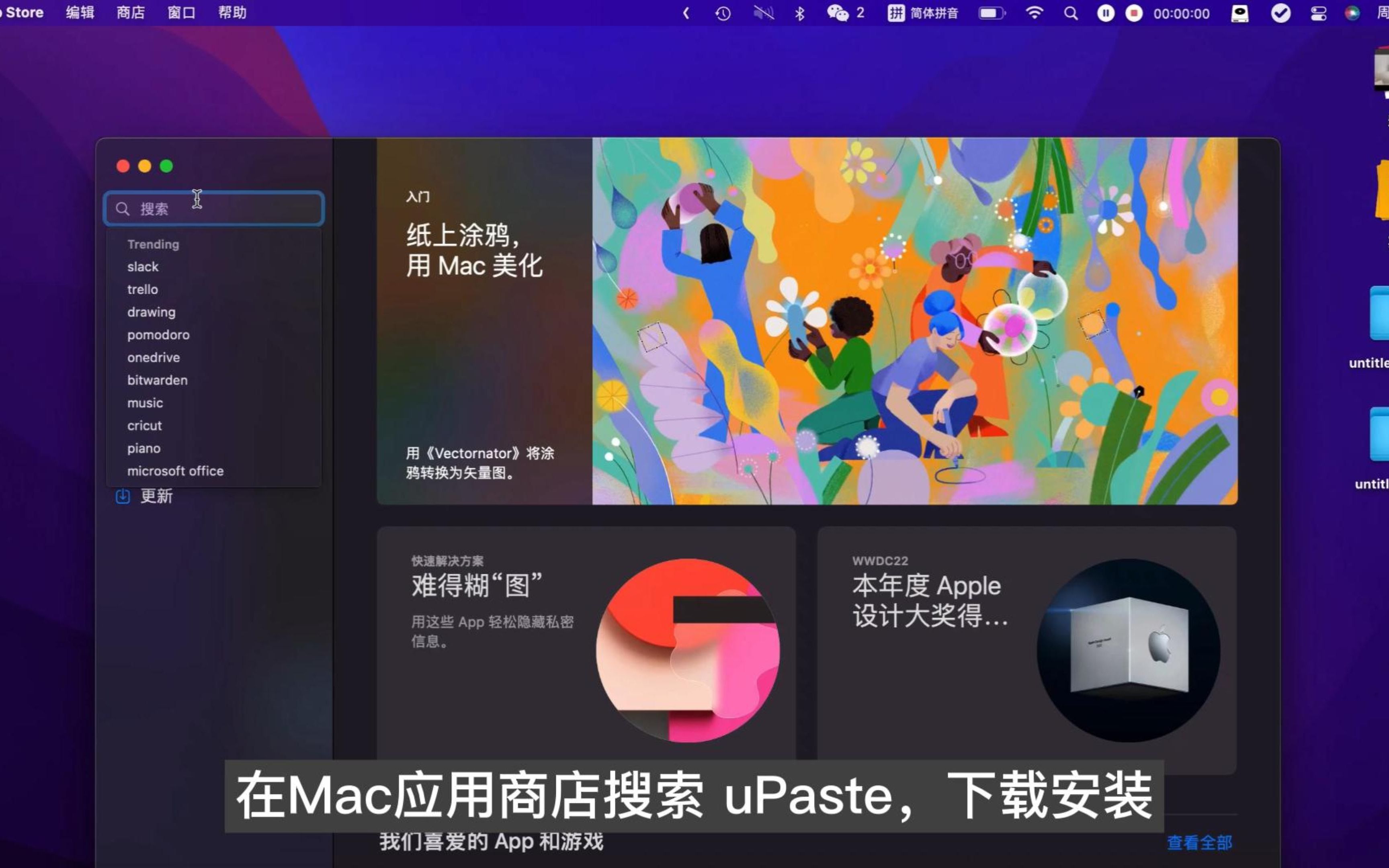The image size is (1389, 868).
Task: Open Siri from the menu bar
Action: (x=1352, y=13)
